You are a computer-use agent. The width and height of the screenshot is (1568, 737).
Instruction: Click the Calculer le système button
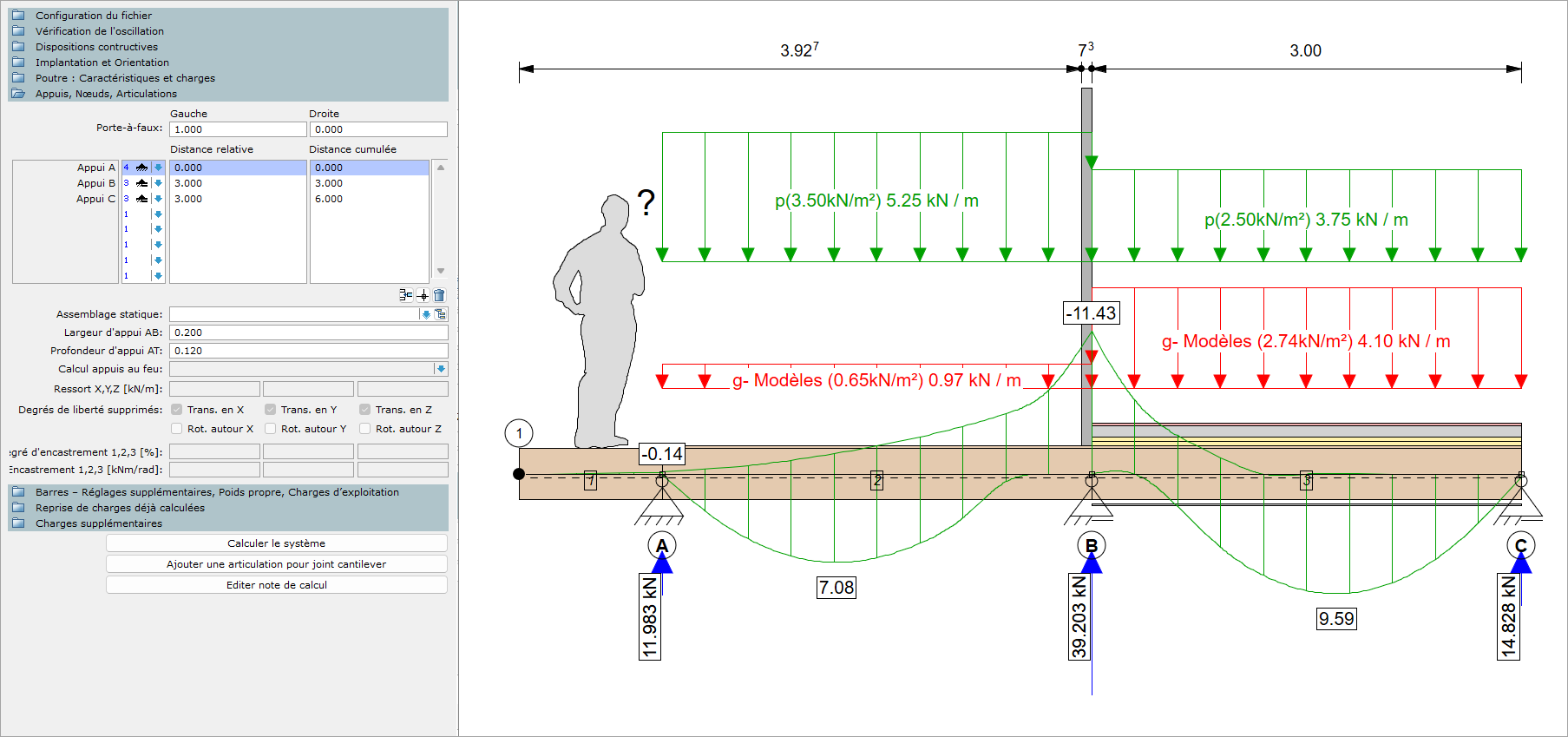(x=277, y=543)
